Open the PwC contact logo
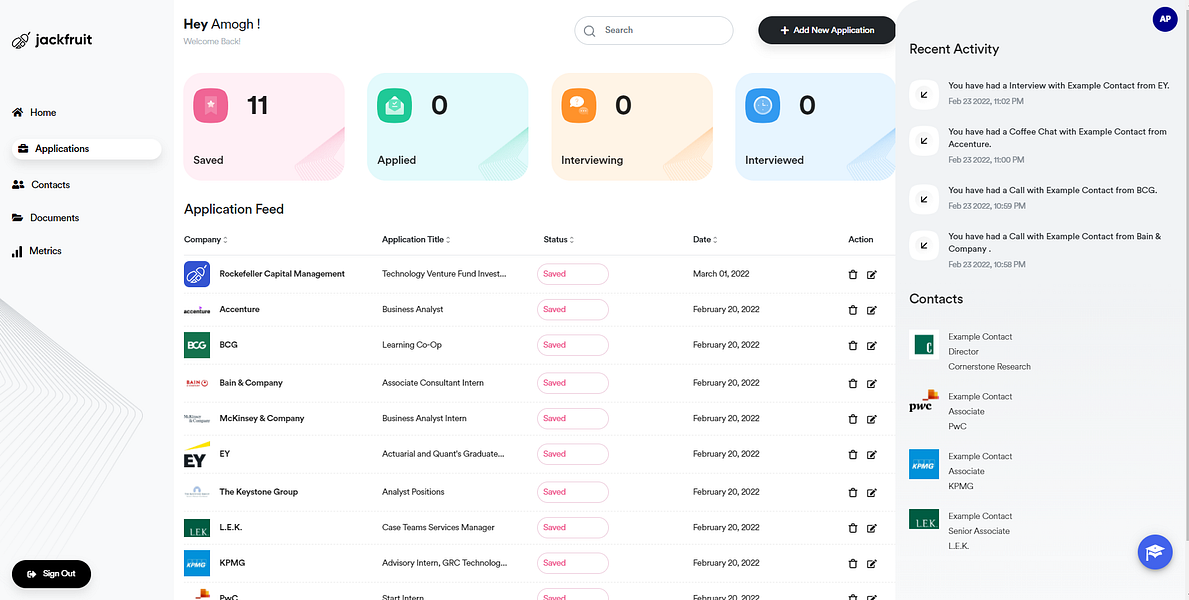 click(x=924, y=401)
